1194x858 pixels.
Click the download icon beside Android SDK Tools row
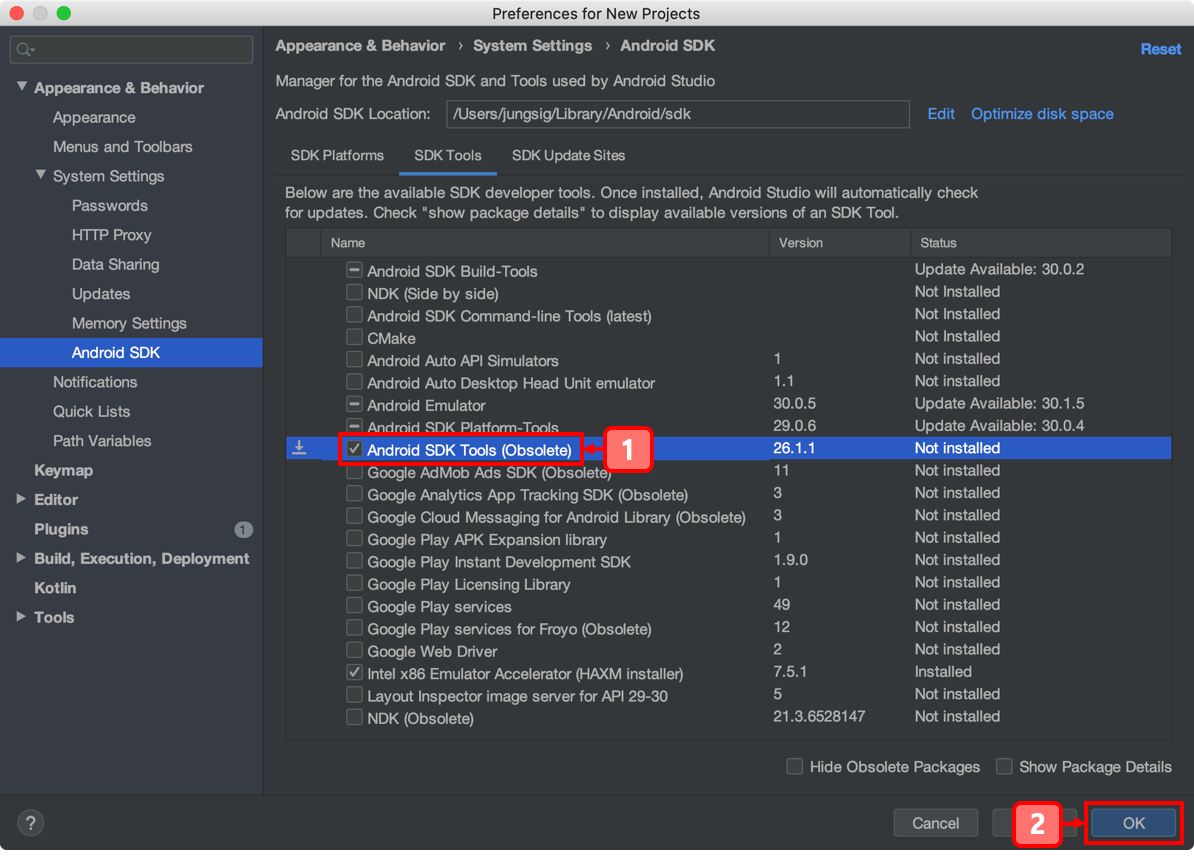pyautogui.click(x=299, y=448)
